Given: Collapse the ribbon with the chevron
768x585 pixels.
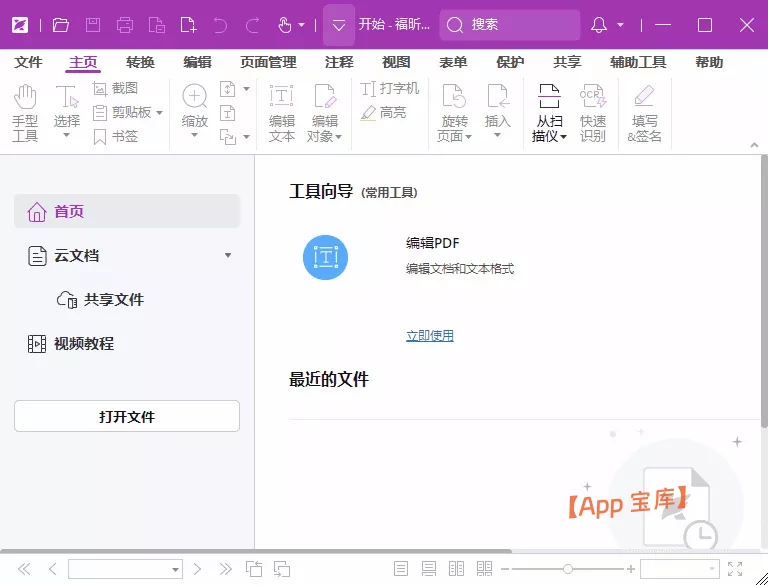Looking at the screenshot, I should click(x=754, y=145).
